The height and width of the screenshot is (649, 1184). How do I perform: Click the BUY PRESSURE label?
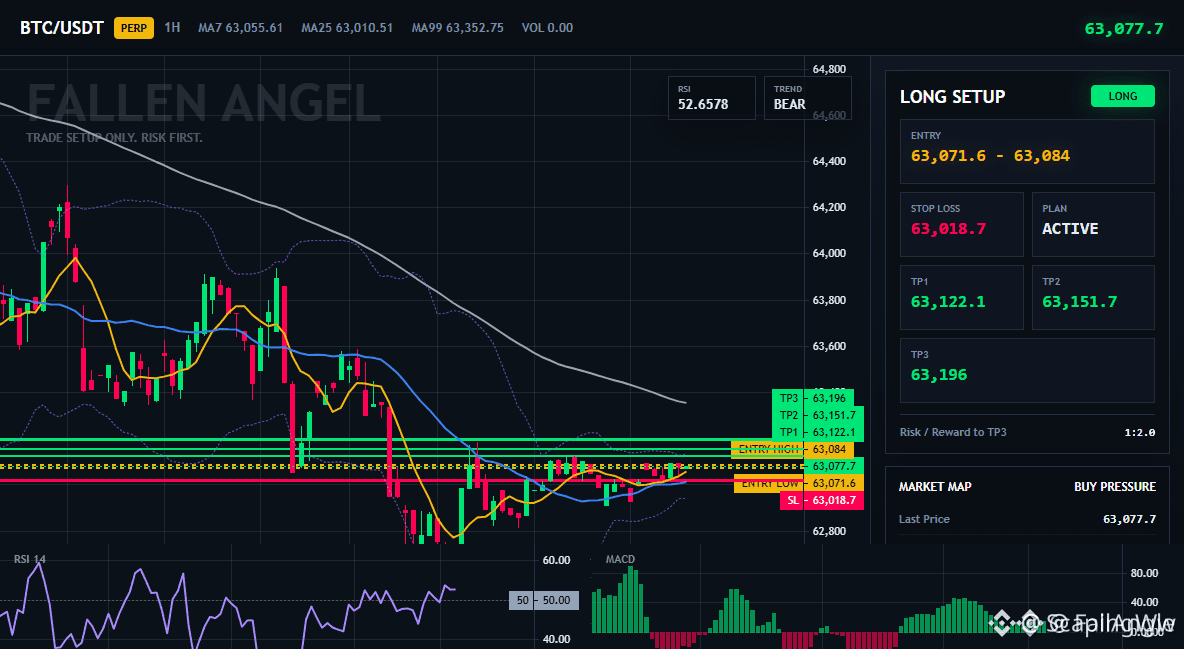[1115, 487]
